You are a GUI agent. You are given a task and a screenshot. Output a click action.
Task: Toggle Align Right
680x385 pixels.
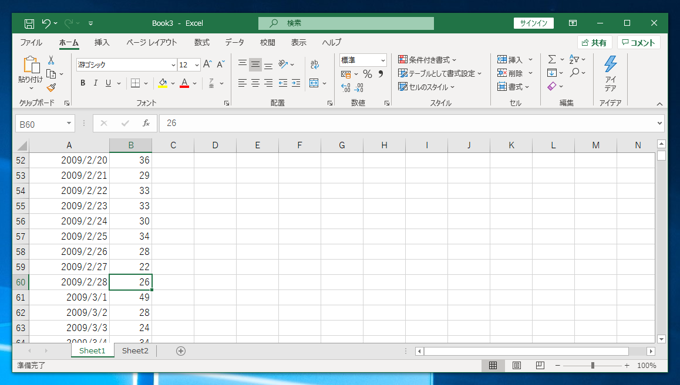pyautogui.click(x=269, y=83)
